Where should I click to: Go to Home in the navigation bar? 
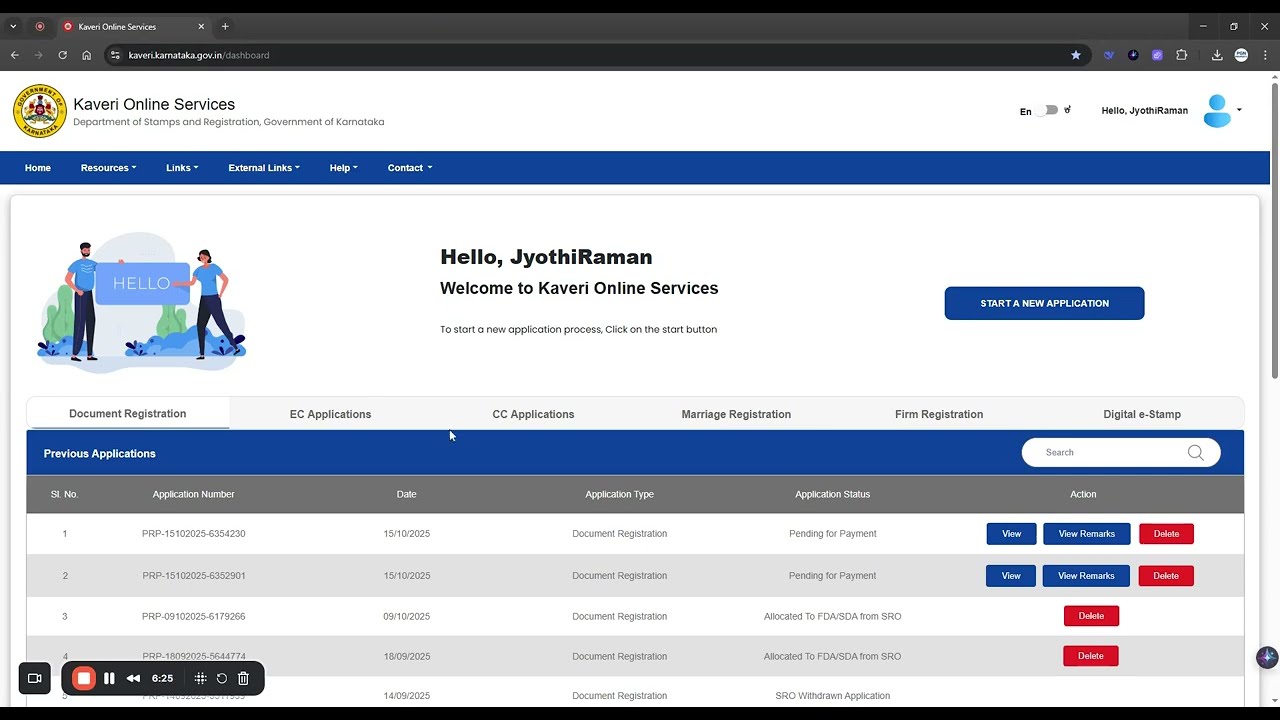pyautogui.click(x=38, y=168)
